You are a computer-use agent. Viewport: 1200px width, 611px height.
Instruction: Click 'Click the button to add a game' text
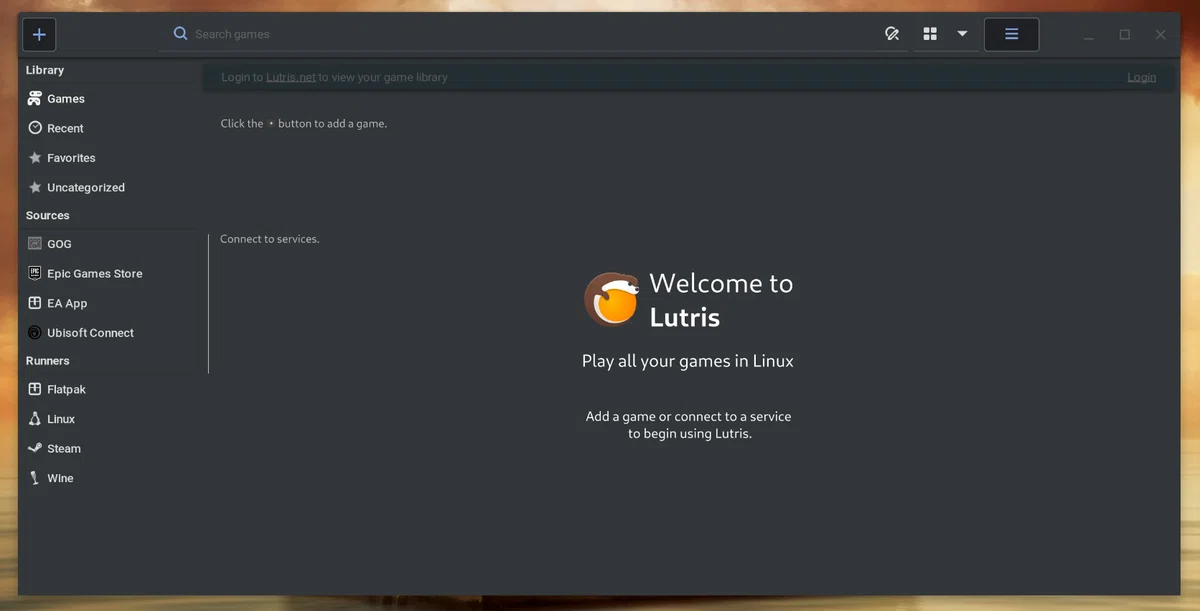304,124
